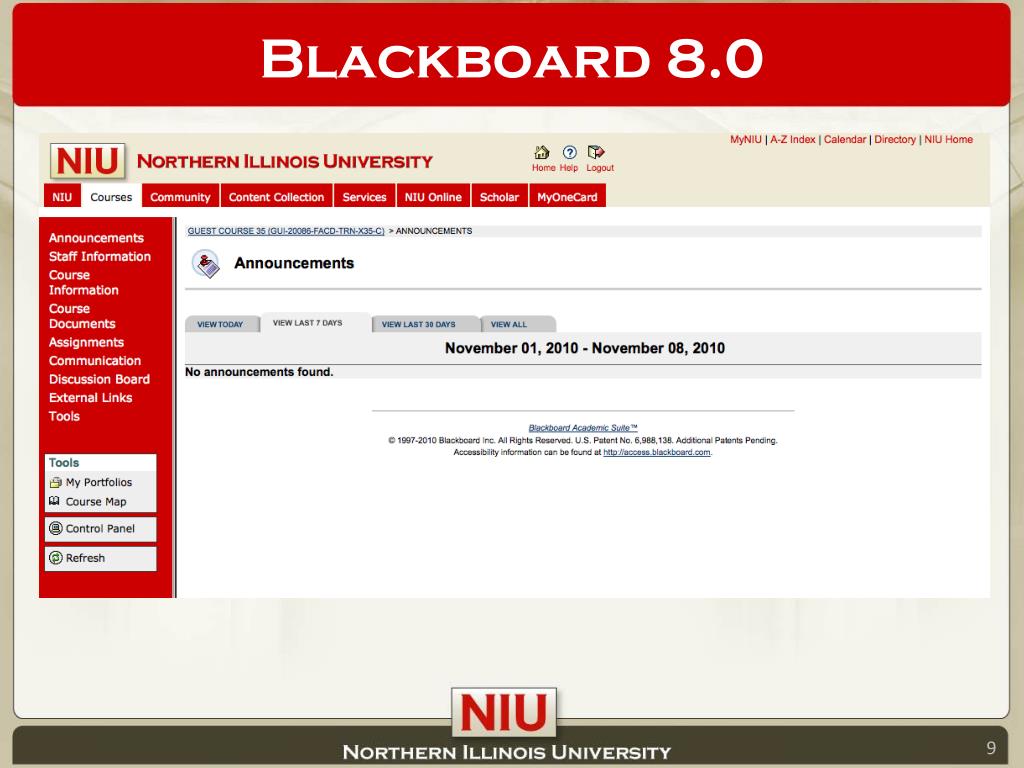This screenshot has height=768, width=1024.
Task: Open Help via the question mark icon
Action: click(x=569, y=152)
